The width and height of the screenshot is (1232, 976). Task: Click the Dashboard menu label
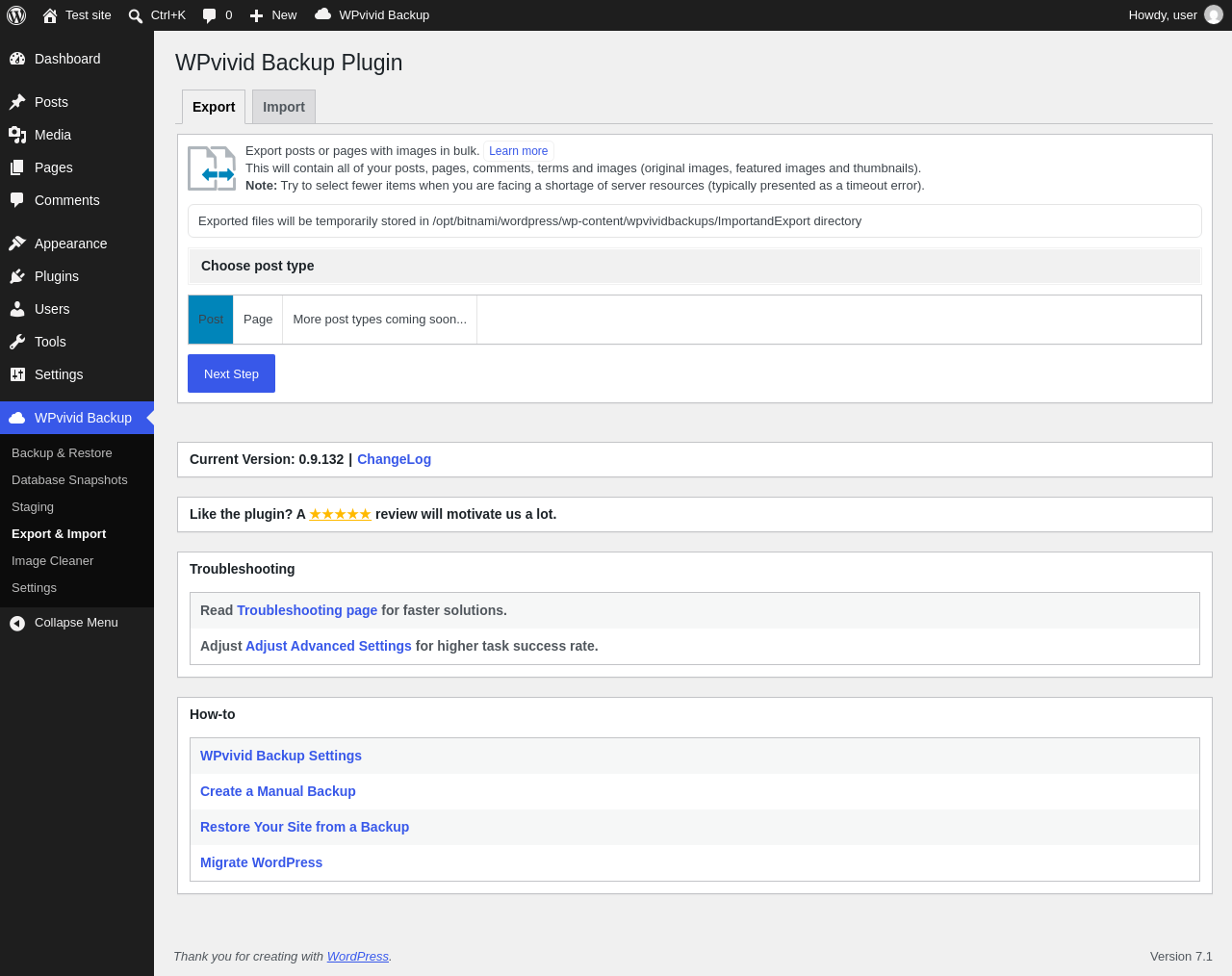(x=67, y=59)
